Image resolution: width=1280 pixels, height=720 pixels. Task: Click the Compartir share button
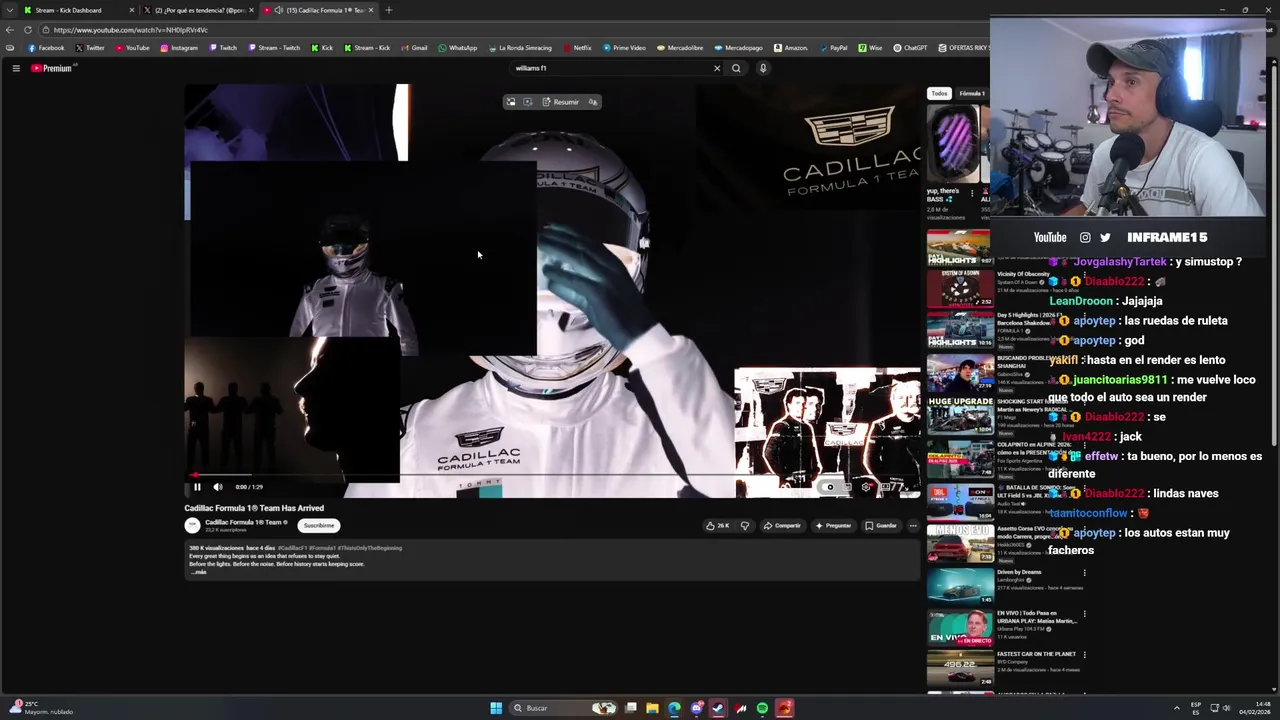[x=782, y=525]
